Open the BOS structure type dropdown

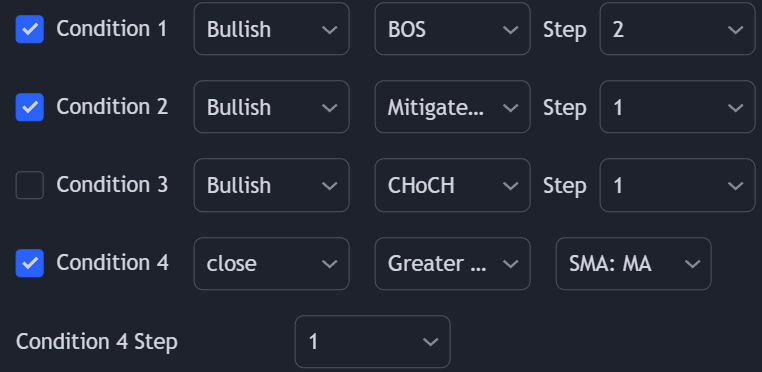[x=452, y=29]
